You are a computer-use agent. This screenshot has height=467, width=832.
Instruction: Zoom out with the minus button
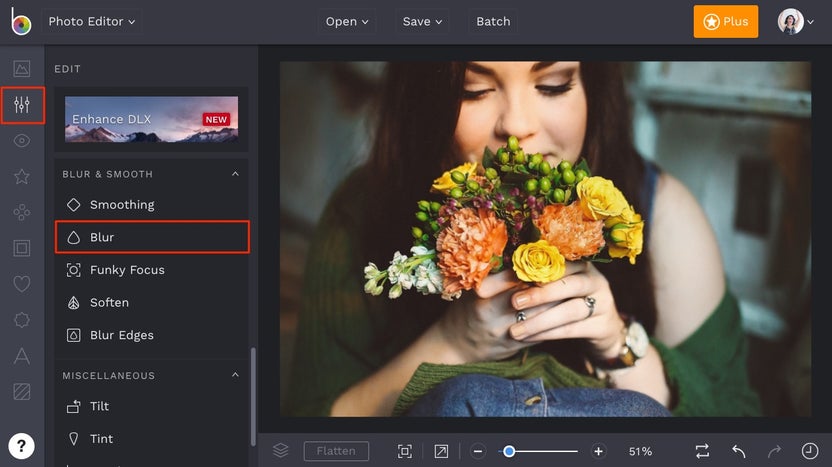(478, 451)
